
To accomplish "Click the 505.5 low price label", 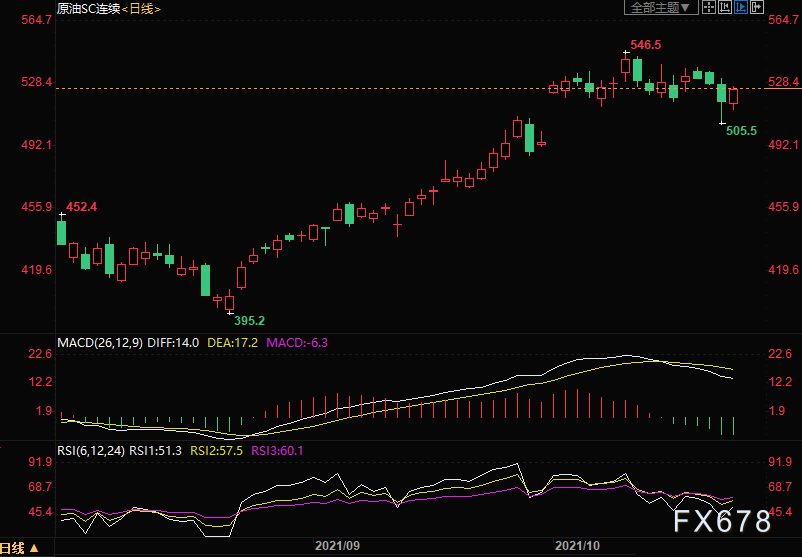I will point(742,131).
